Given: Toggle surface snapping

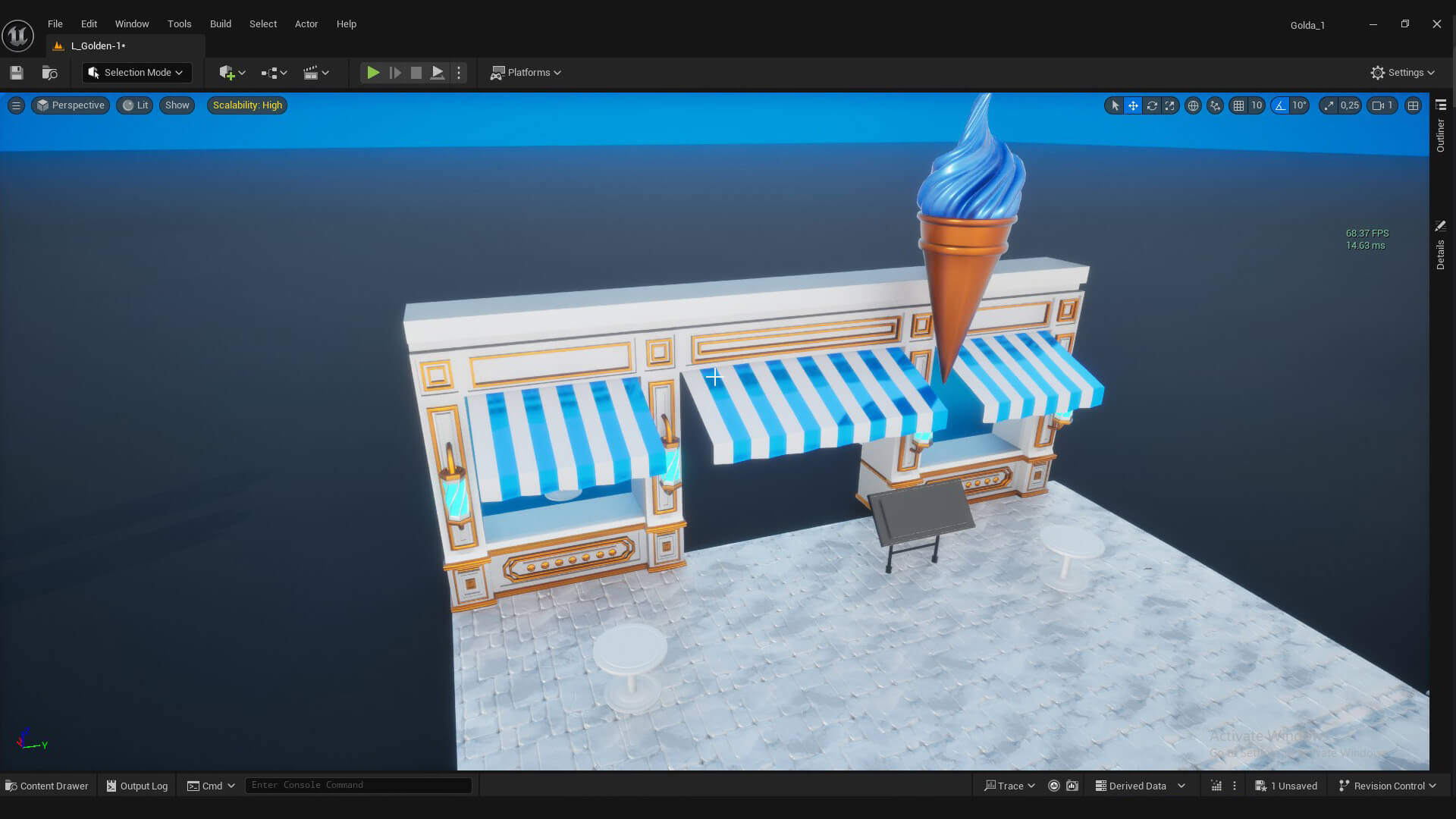Looking at the screenshot, I should pyautogui.click(x=1214, y=105).
